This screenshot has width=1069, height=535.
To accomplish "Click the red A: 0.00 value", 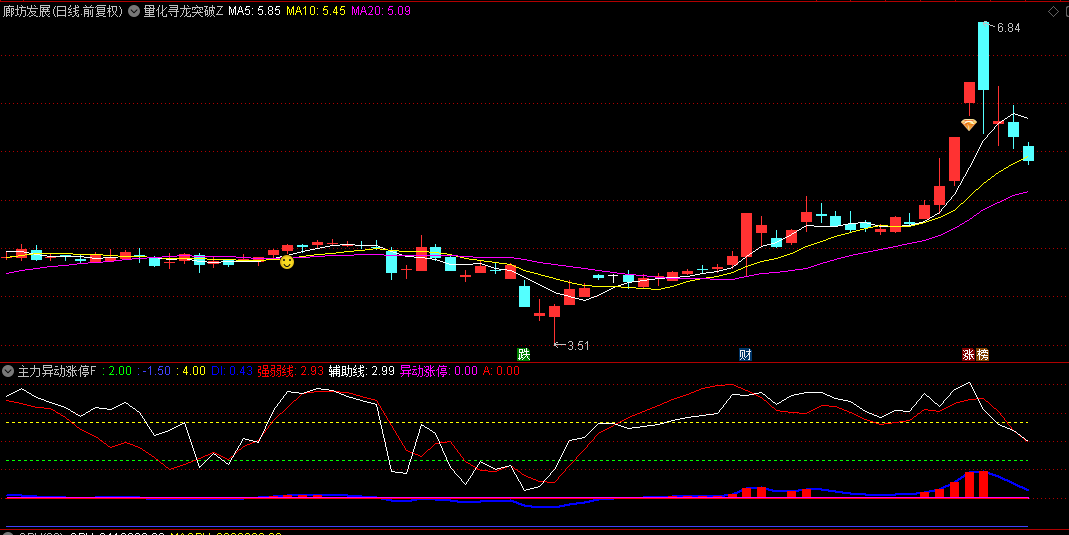I will click(x=501, y=371).
